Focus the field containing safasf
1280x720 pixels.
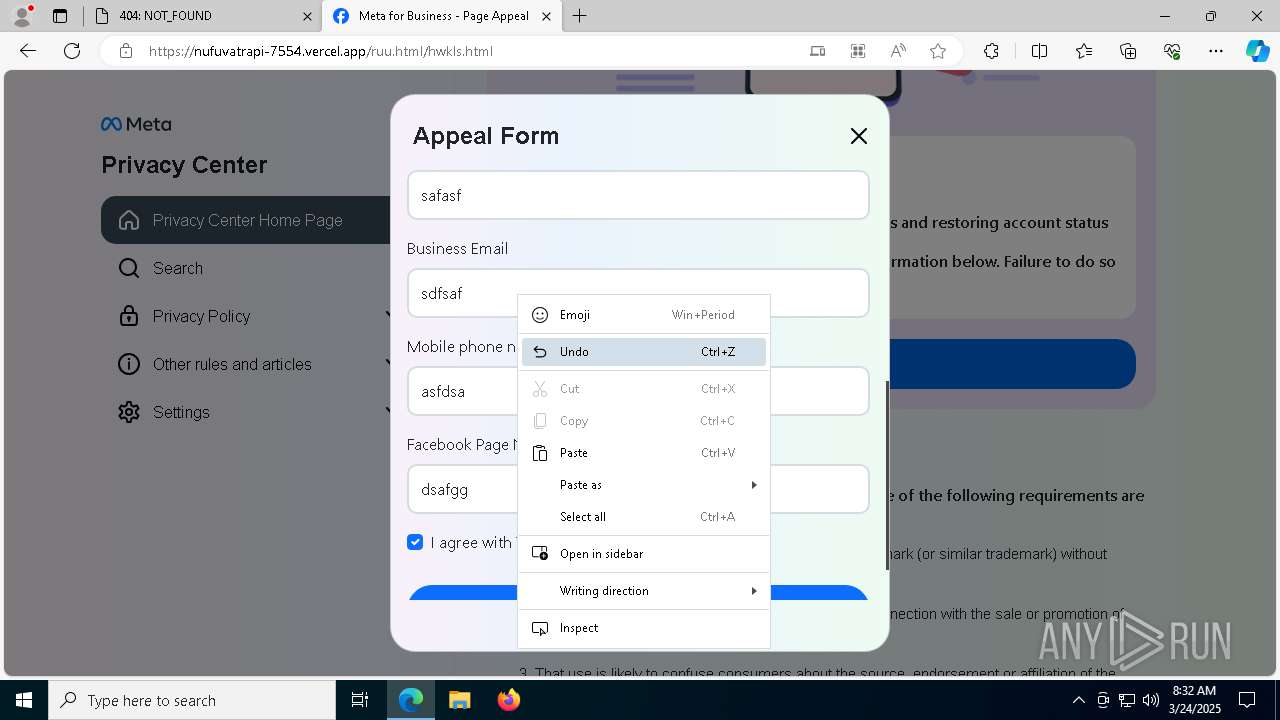638,195
